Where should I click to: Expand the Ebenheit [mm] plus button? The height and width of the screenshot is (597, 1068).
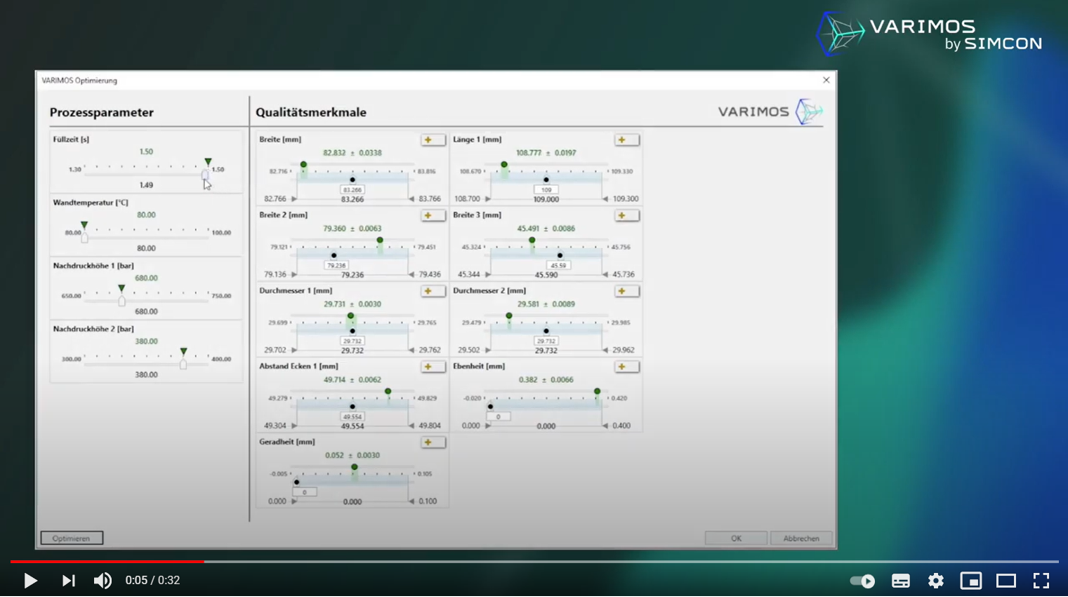627,367
